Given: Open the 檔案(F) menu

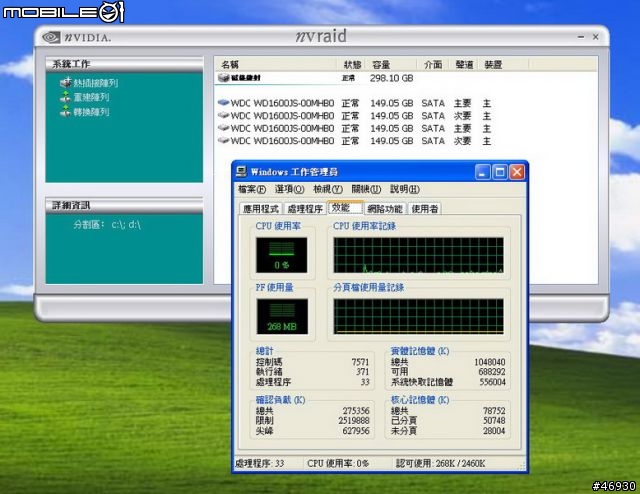Looking at the screenshot, I should 252,189.
